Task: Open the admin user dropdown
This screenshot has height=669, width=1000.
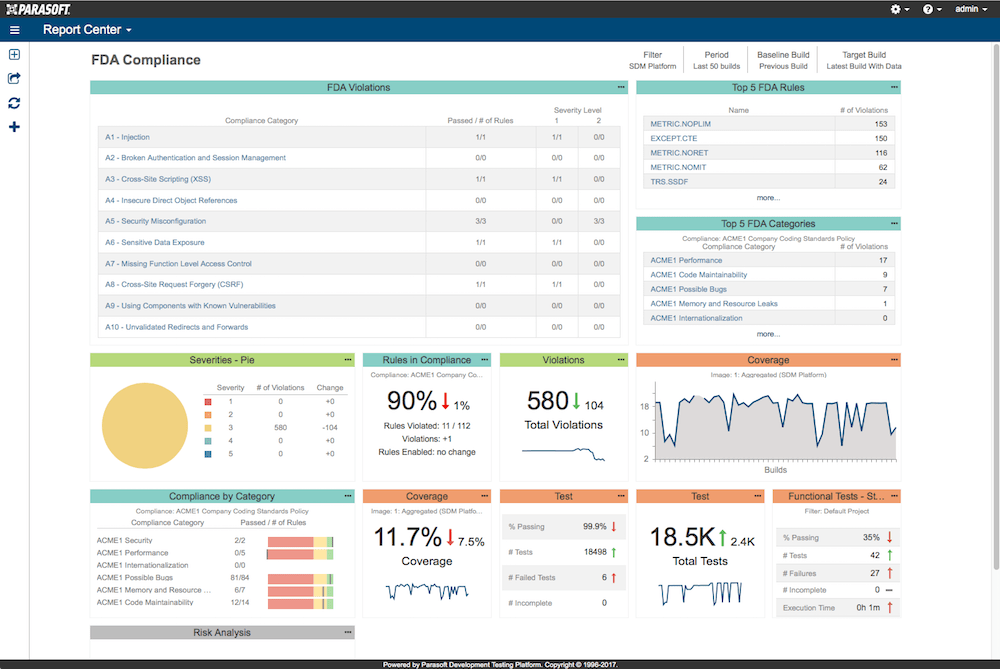Action: pos(969,8)
